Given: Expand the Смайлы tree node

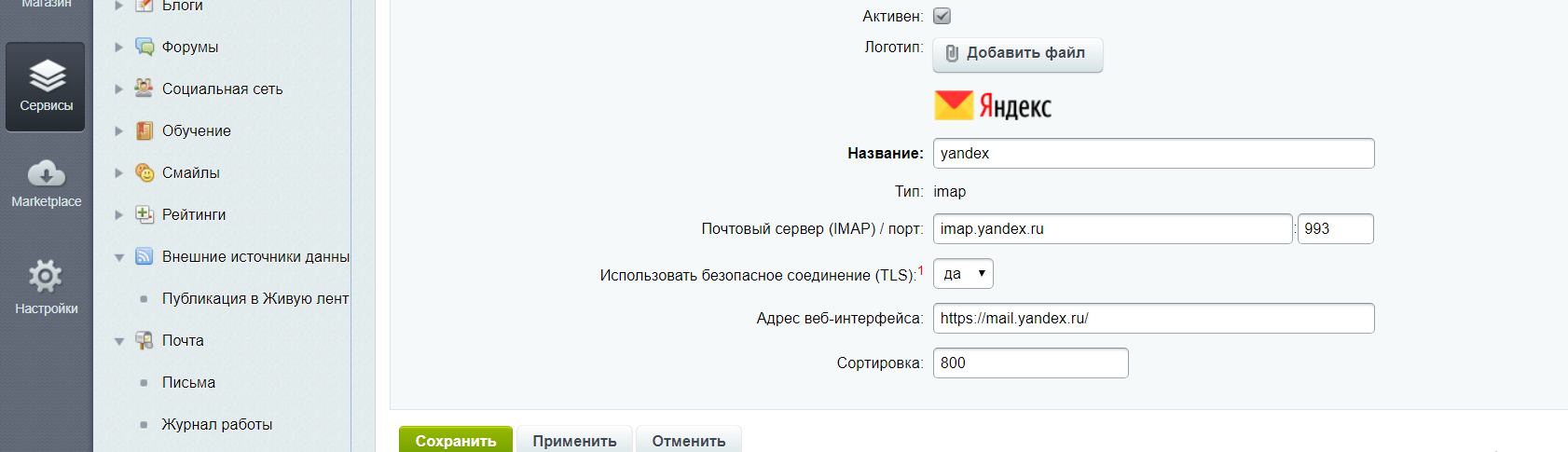Looking at the screenshot, I should (118, 172).
